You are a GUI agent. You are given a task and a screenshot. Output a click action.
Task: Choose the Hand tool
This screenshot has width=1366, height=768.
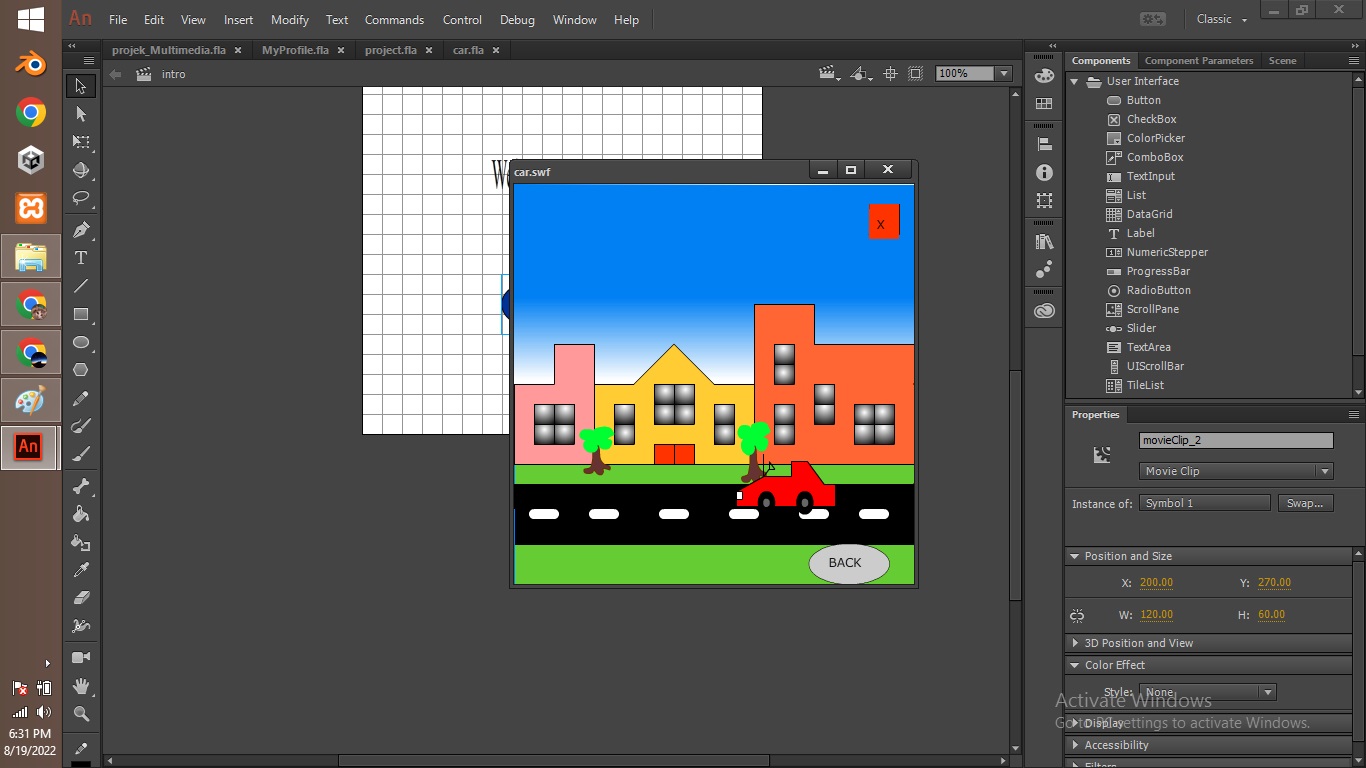(x=81, y=686)
